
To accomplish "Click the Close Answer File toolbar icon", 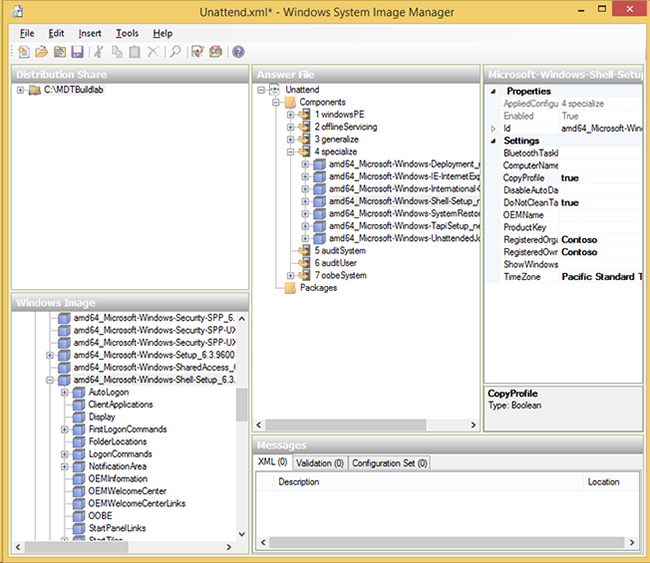I will coord(59,52).
